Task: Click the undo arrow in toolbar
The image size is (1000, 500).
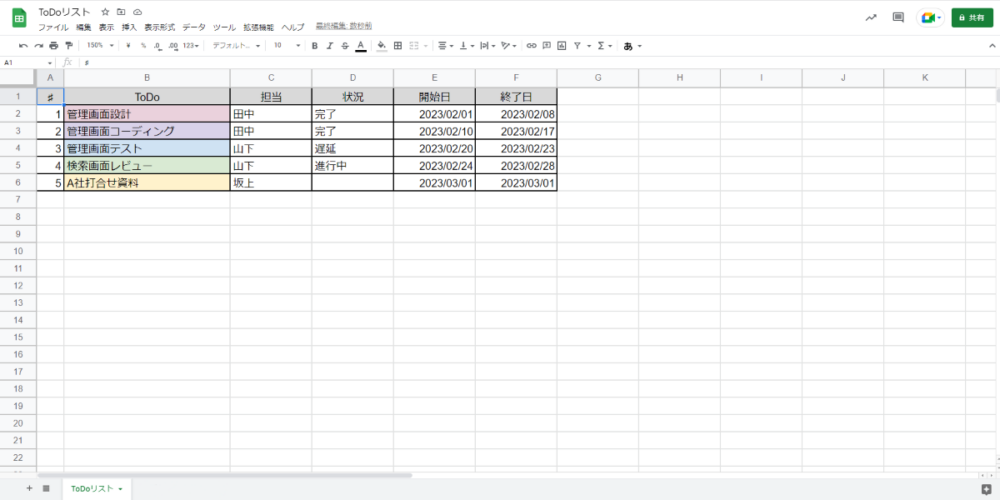Action: point(23,45)
